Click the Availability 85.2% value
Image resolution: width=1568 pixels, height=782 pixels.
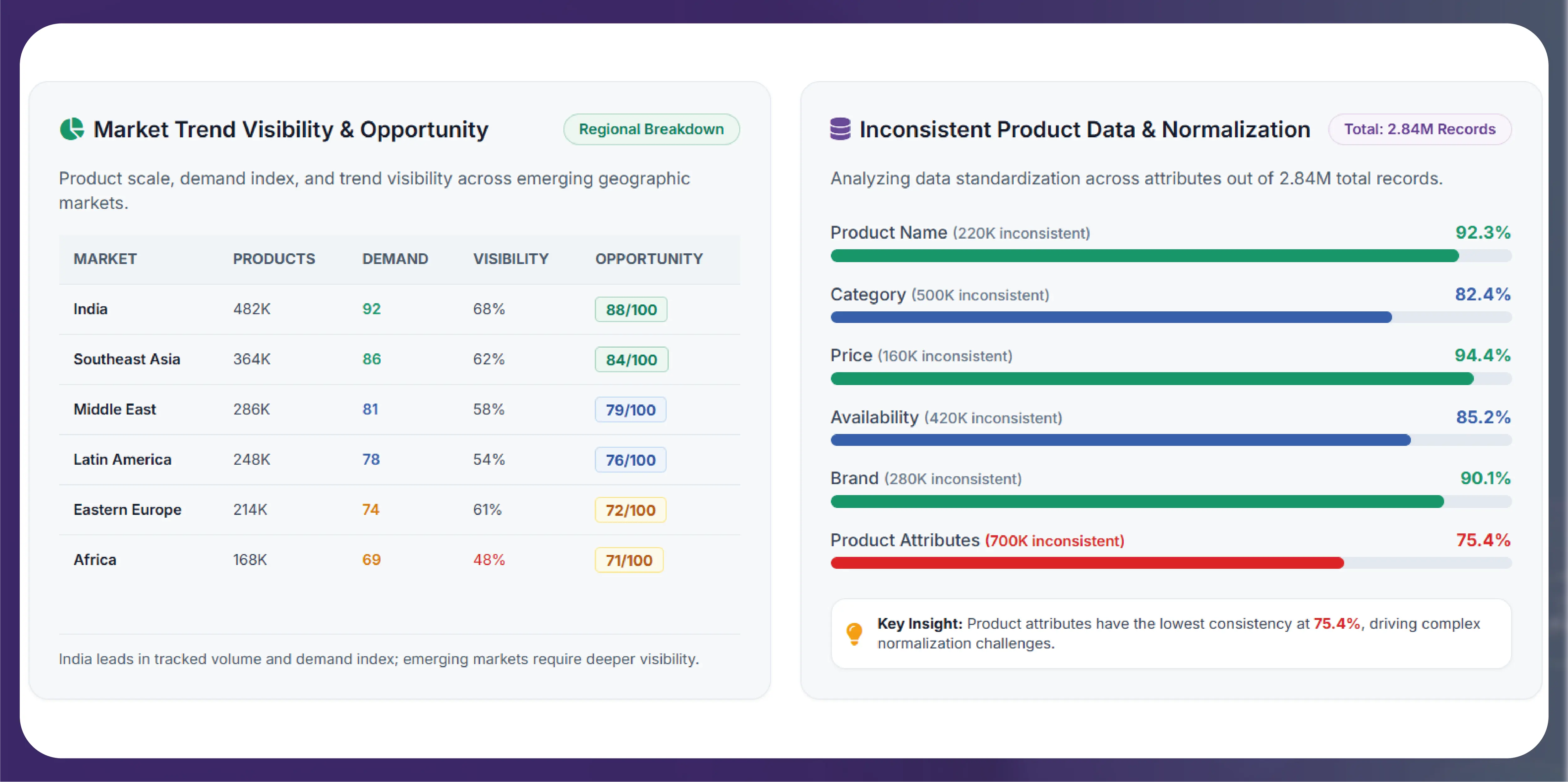tap(1483, 417)
